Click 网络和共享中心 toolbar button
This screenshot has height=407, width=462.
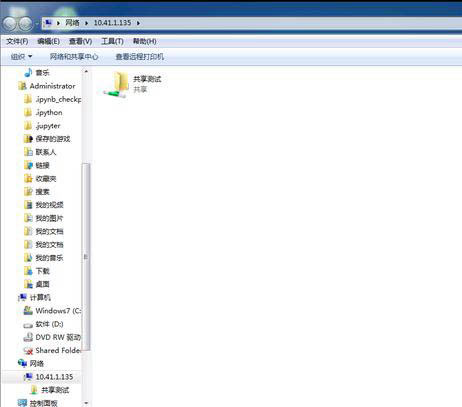click(74, 57)
